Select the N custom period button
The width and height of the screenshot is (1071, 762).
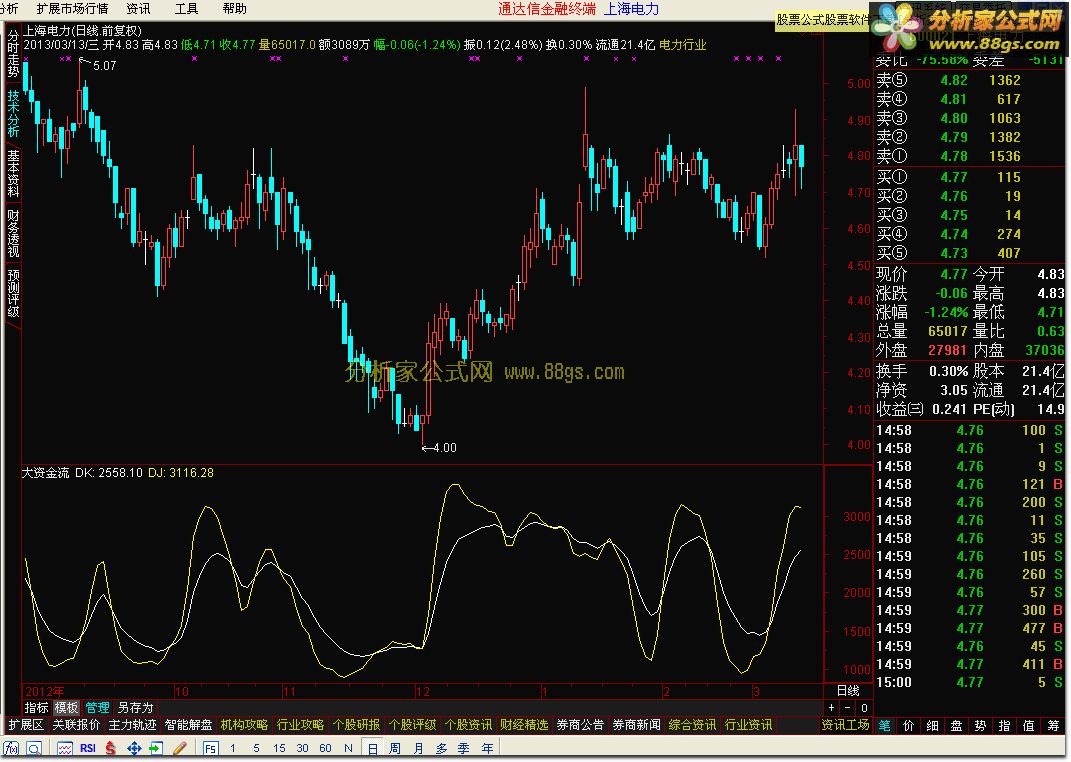click(348, 748)
